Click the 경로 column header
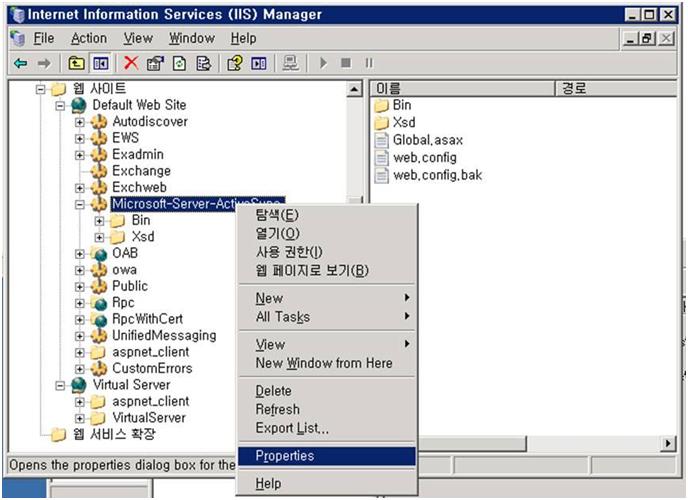Image resolution: width=688 pixels, height=500 pixels. pyautogui.click(x=616, y=89)
